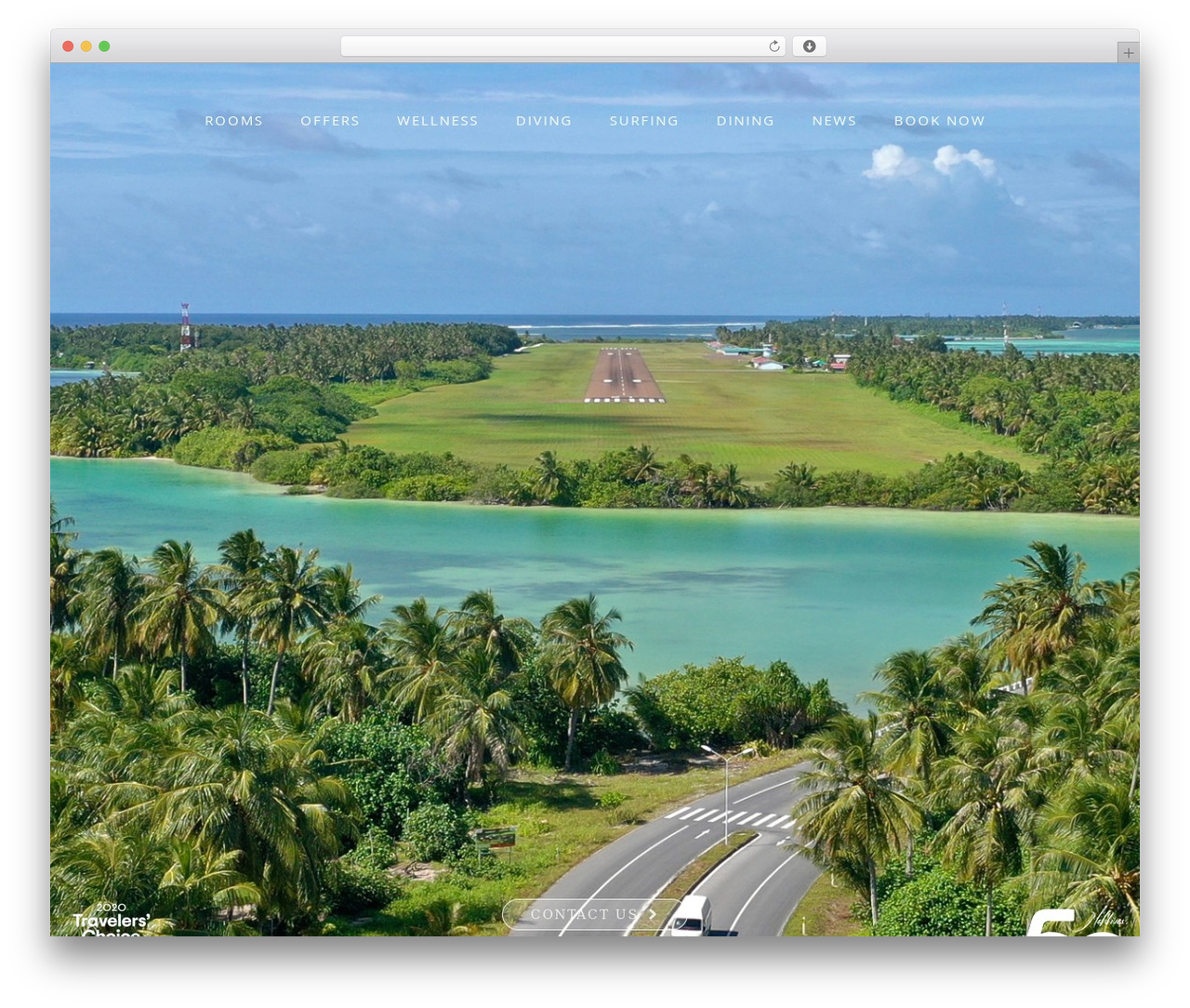Reload the page with the refresh icon

pos(773,46)
